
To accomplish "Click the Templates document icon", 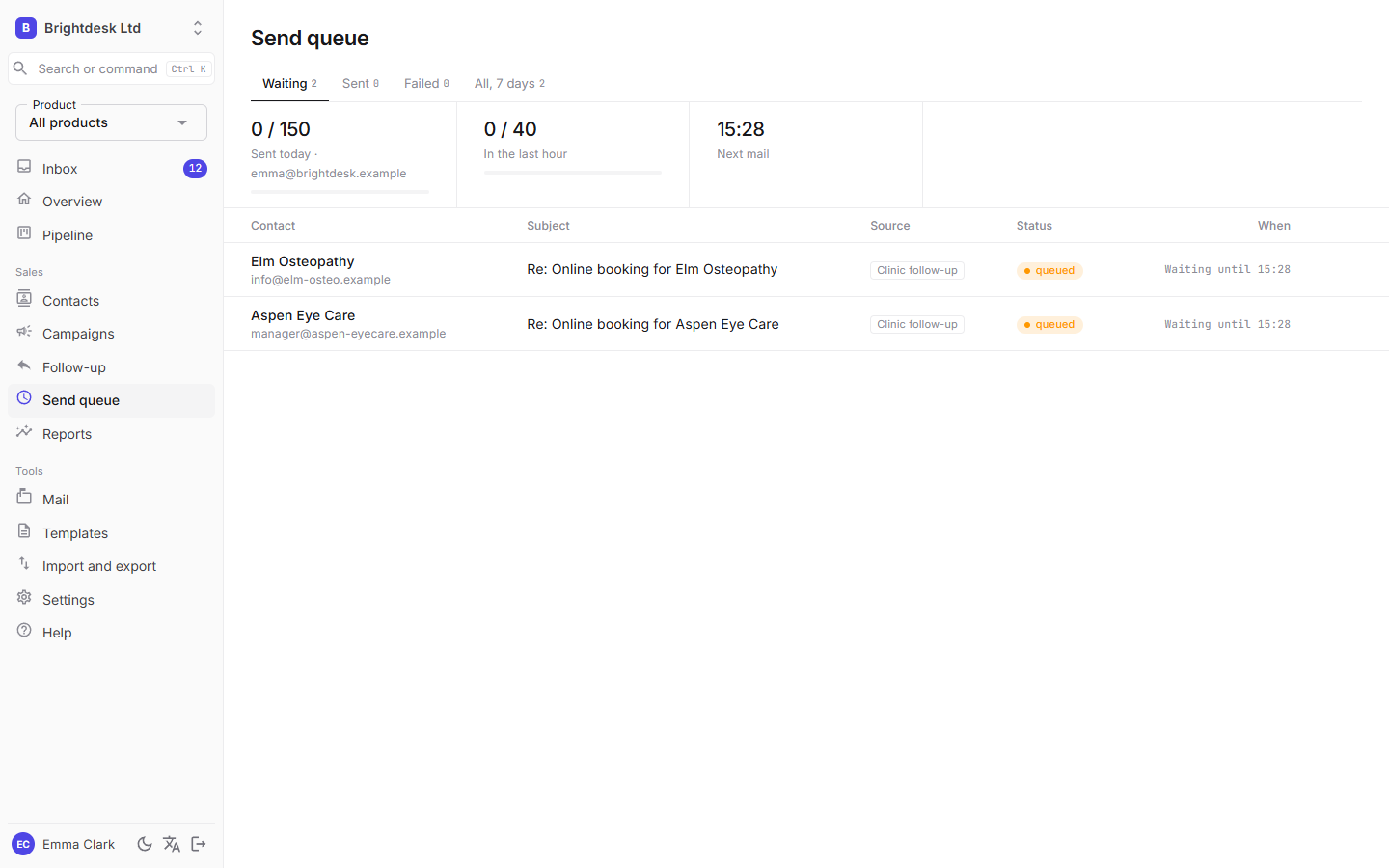I will pos(24,531).
